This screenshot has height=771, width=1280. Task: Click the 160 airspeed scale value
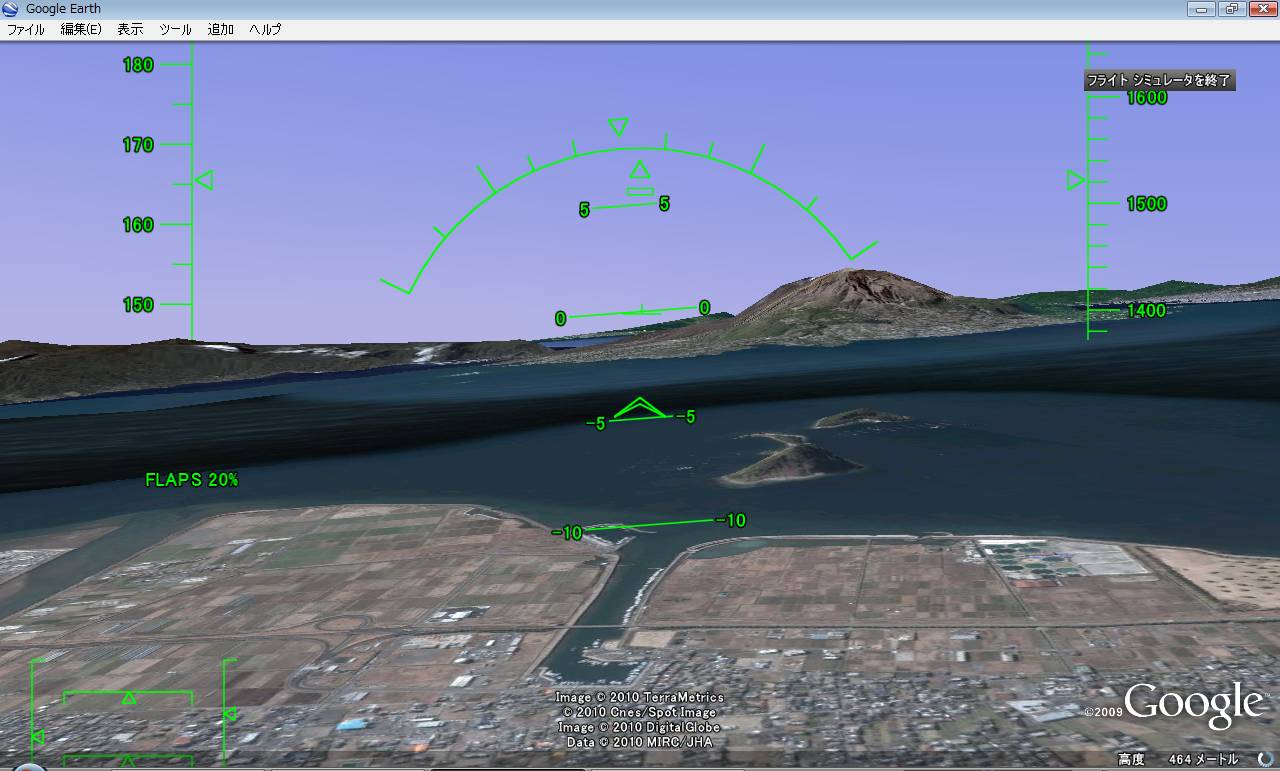(138, 225)
